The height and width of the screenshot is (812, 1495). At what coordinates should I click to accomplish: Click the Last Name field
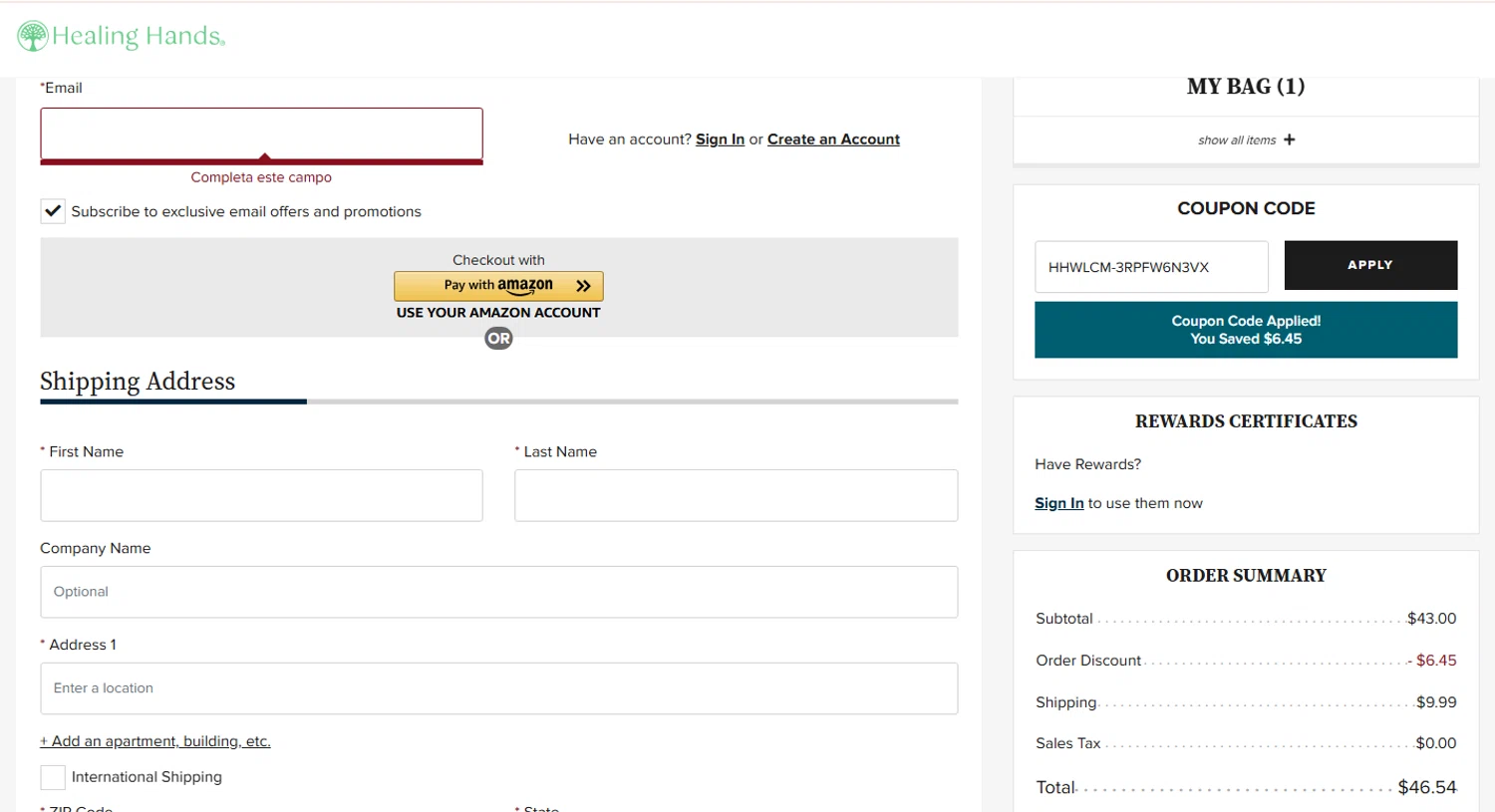(736, 495)
